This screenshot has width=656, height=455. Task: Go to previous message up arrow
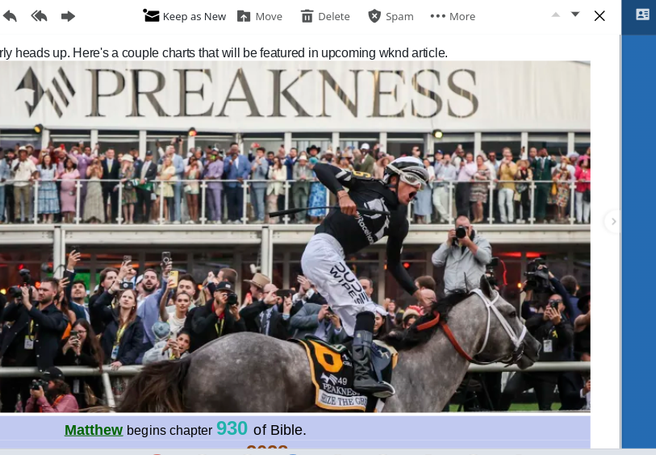click(556, 15)
